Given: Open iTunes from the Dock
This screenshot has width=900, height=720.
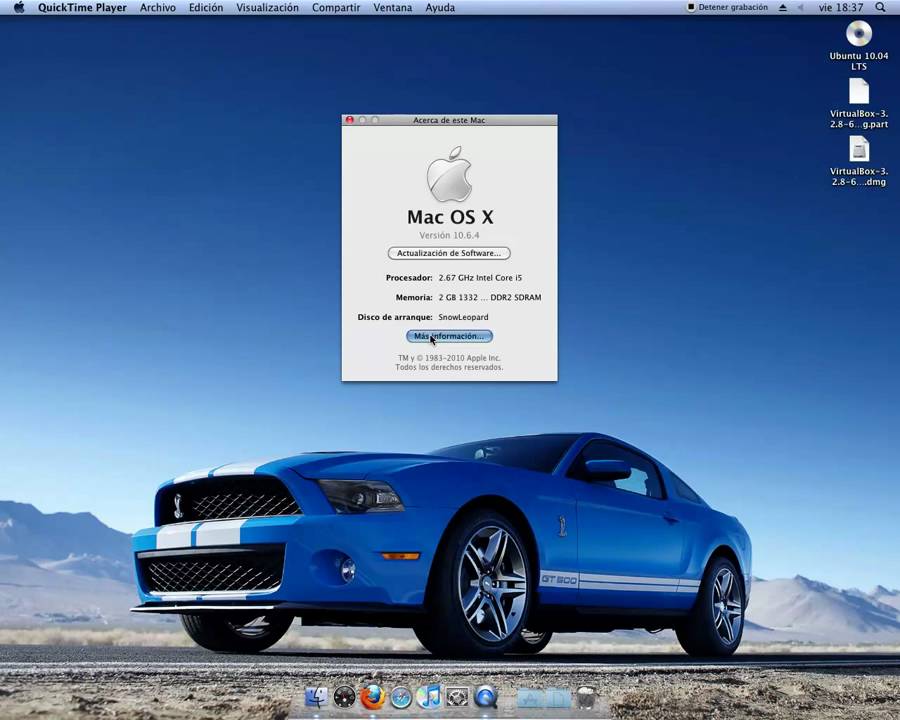Looking at the screenshot, I should [429, 697].
